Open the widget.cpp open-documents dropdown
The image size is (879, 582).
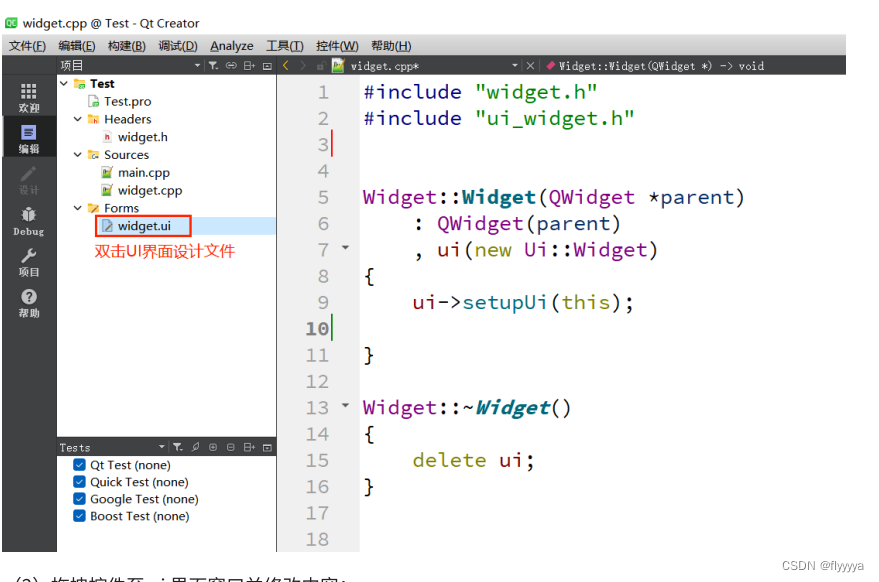[515, 66]
